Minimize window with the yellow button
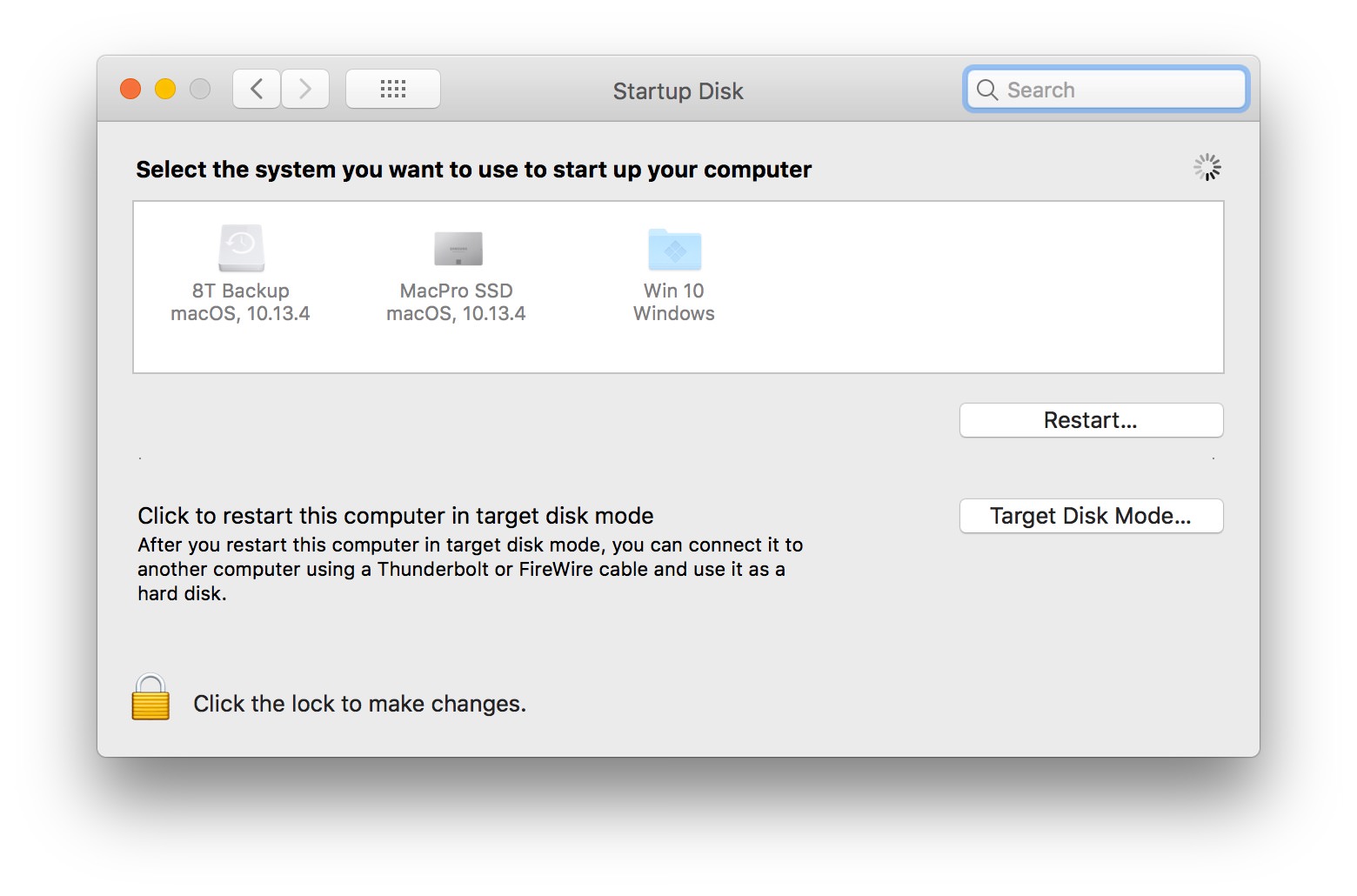Screen dimensions: 1357x896 pos(165,89)
